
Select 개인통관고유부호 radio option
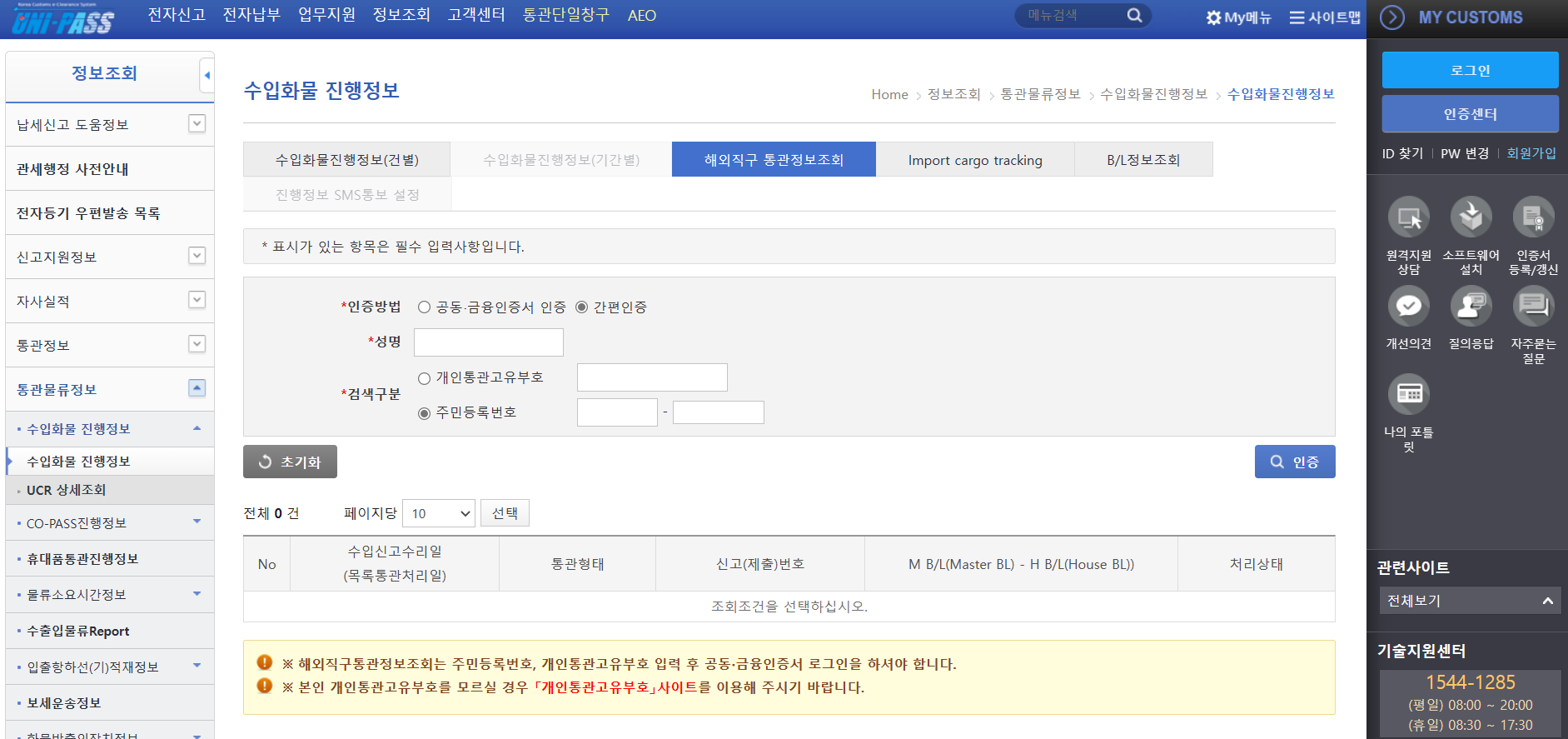tap(425, 378)
